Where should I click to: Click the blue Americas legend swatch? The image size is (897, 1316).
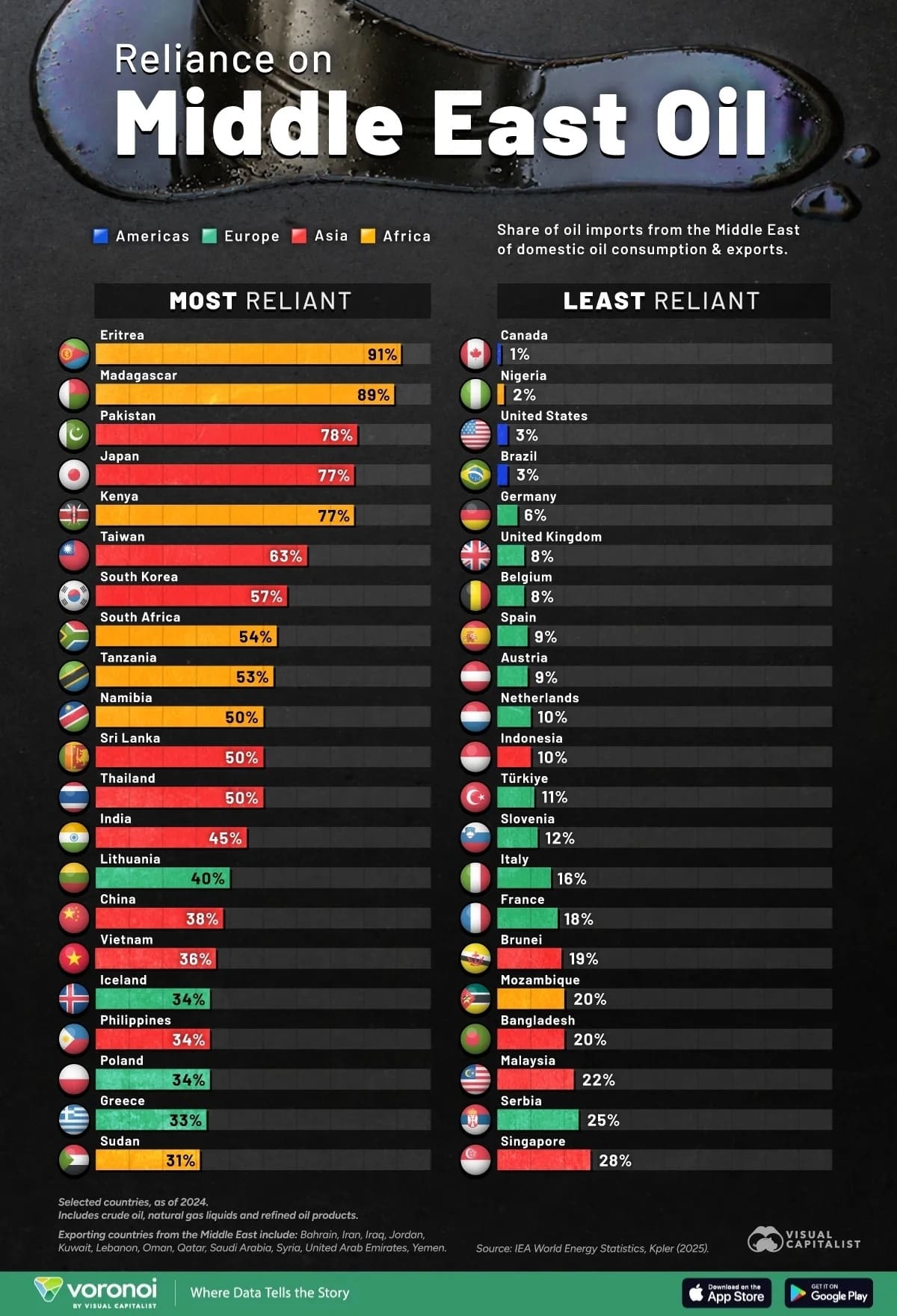point(101,236)
